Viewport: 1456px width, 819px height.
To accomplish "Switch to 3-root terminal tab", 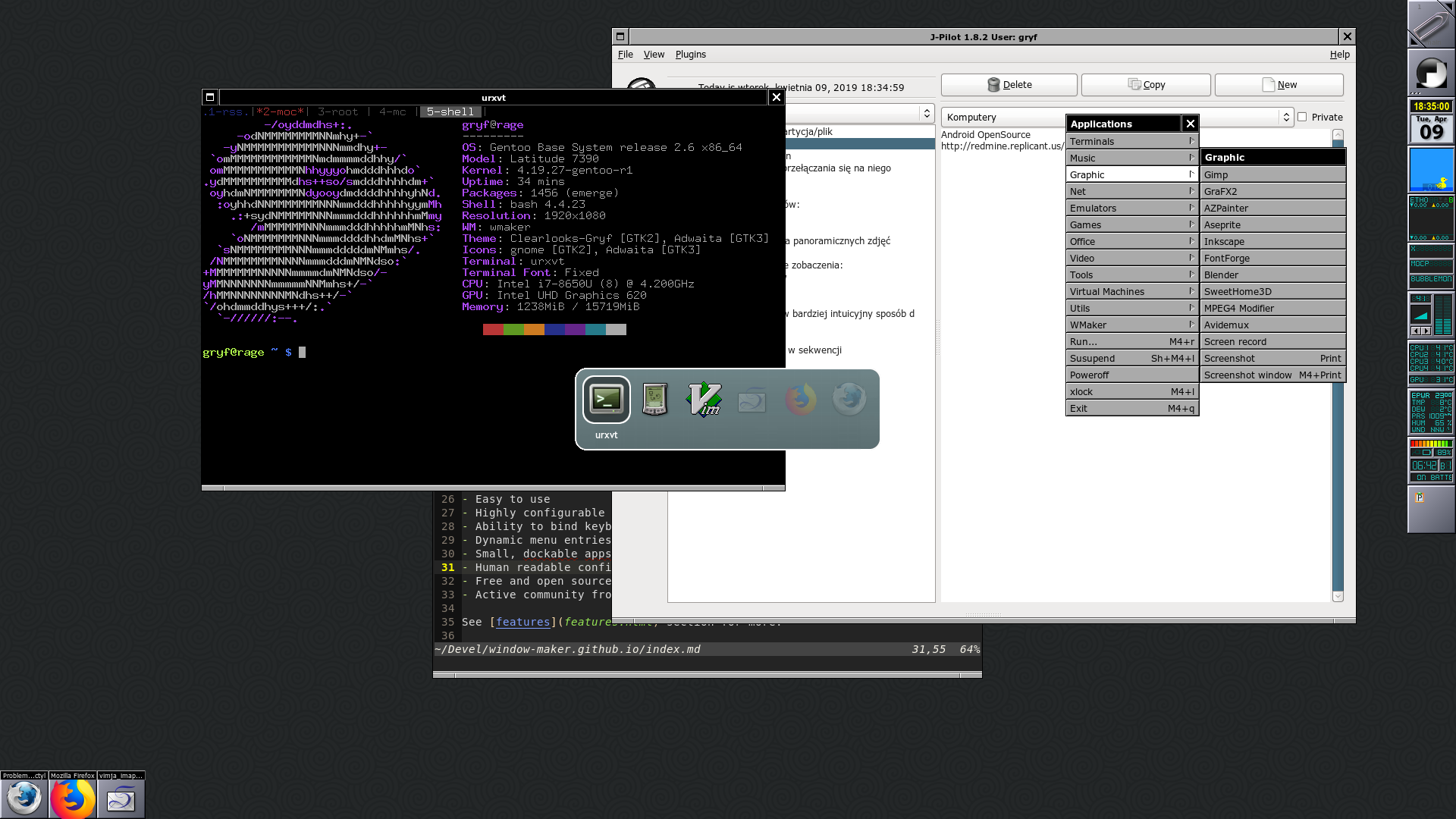I will click(x=337, y=111).
